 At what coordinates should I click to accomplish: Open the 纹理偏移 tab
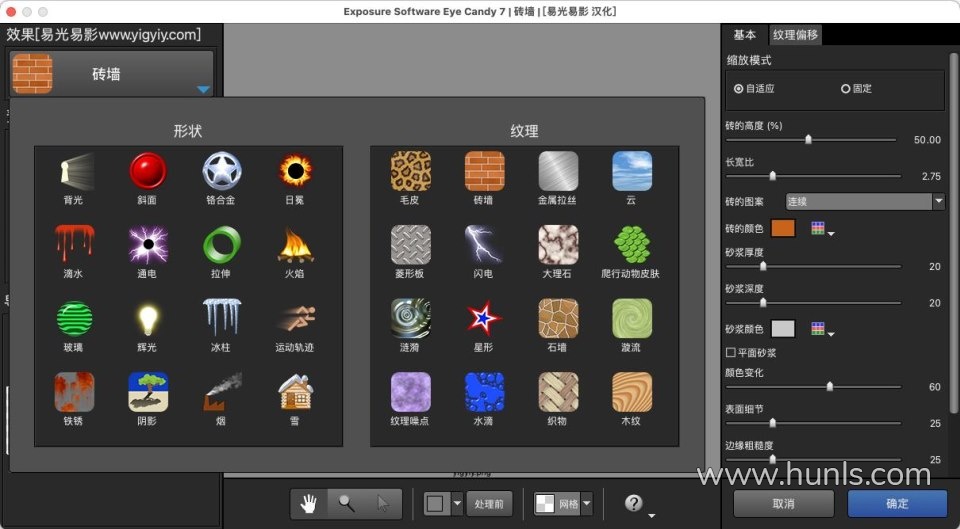[795, 35]
